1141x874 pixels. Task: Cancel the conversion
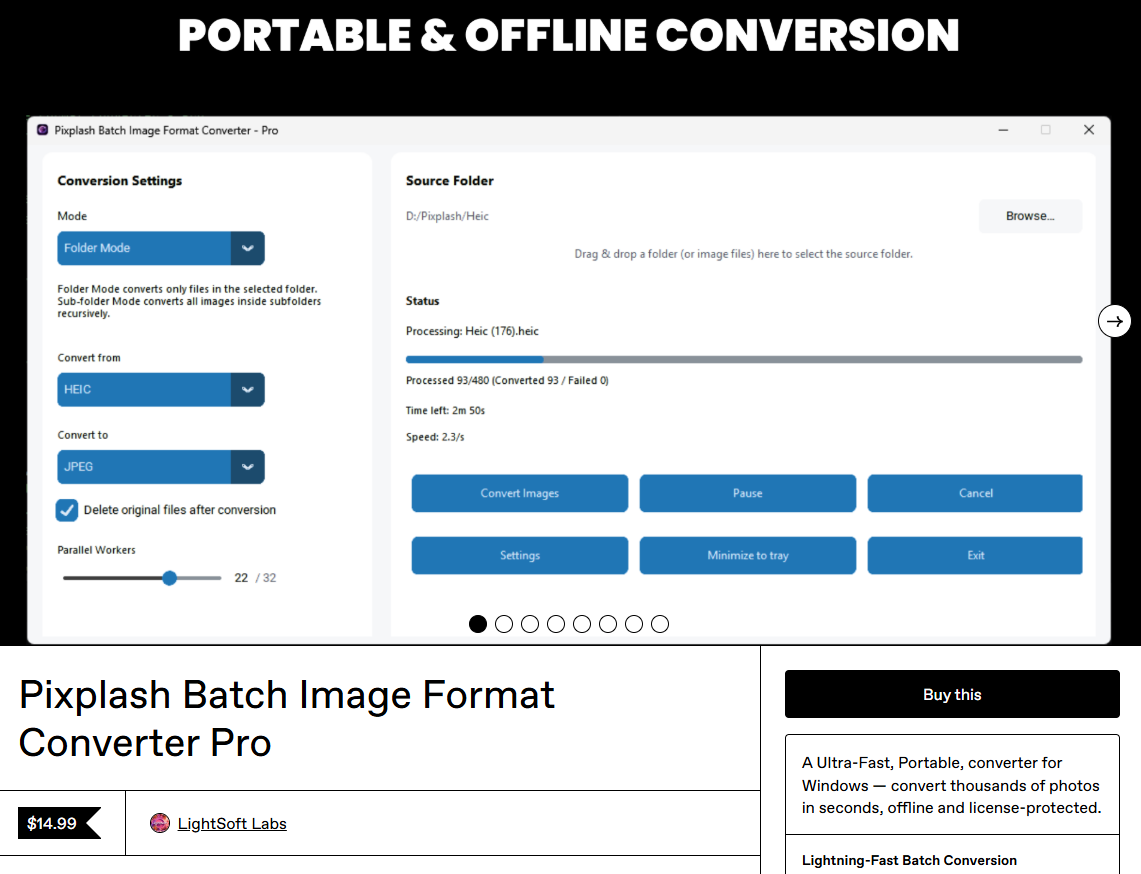975,493
